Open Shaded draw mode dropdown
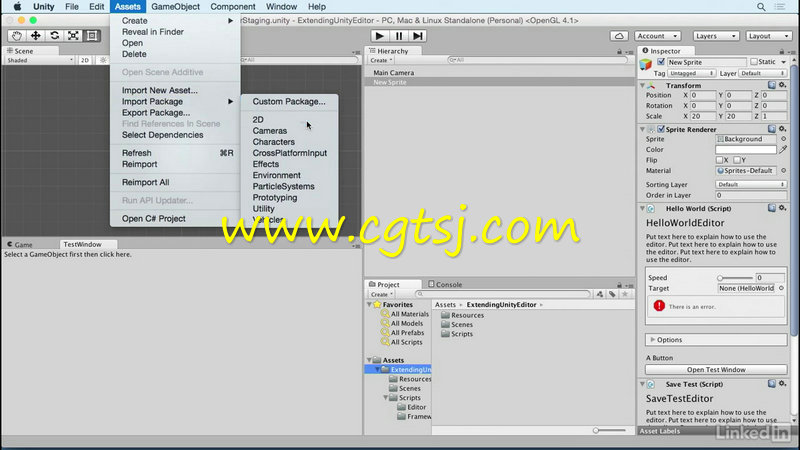Image resolution: width=800 pixels, height=450 pixels. click(x=39, y=60)
